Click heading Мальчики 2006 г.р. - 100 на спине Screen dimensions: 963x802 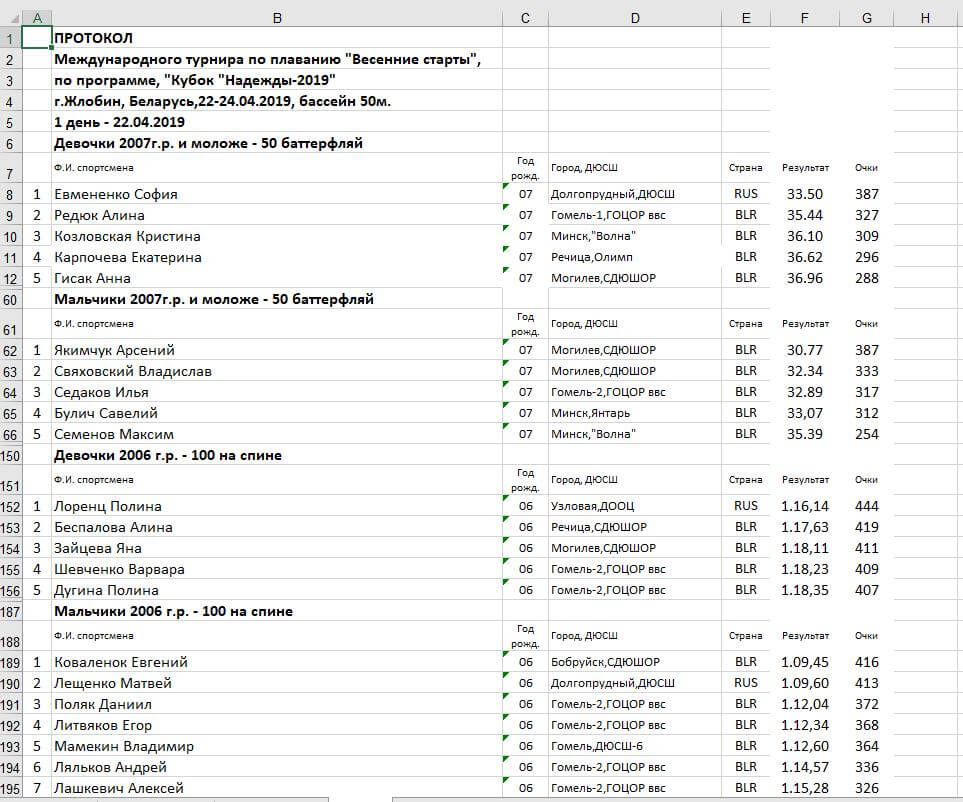click(174, 612)
